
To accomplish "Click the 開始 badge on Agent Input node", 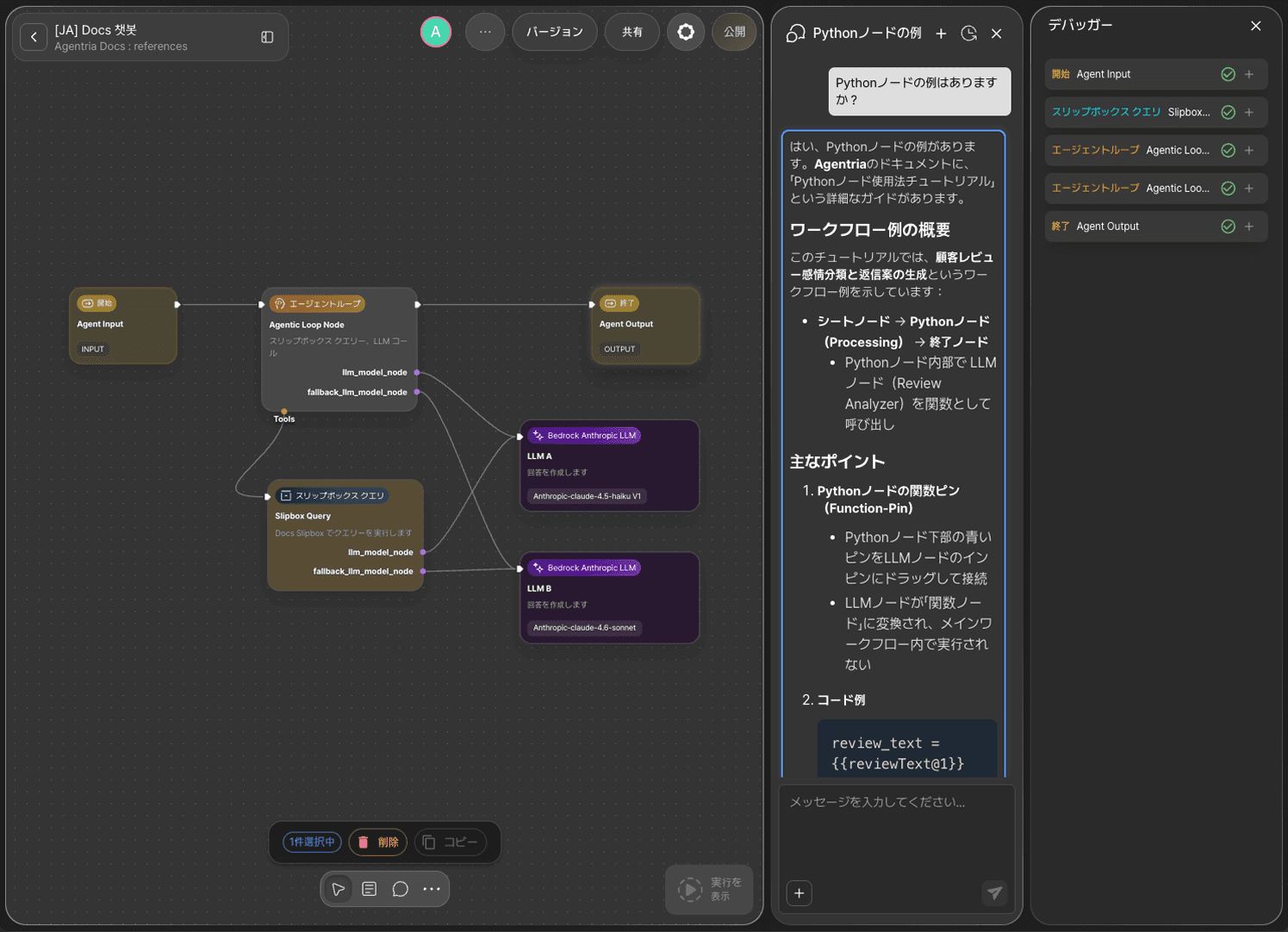I will click(x=97, y=303).
